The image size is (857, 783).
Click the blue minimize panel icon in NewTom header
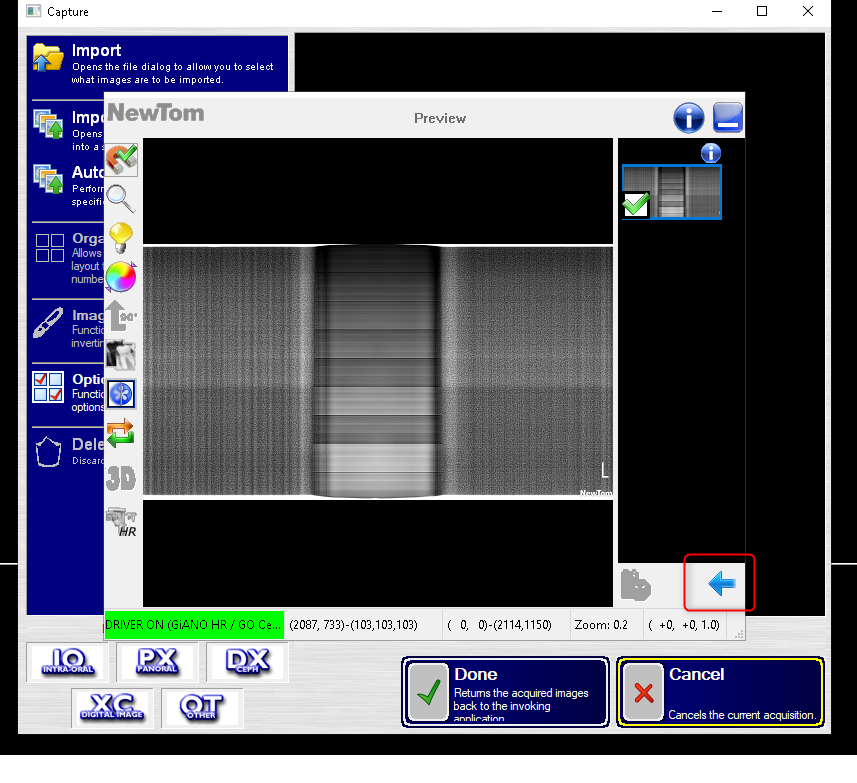point(728,117)
